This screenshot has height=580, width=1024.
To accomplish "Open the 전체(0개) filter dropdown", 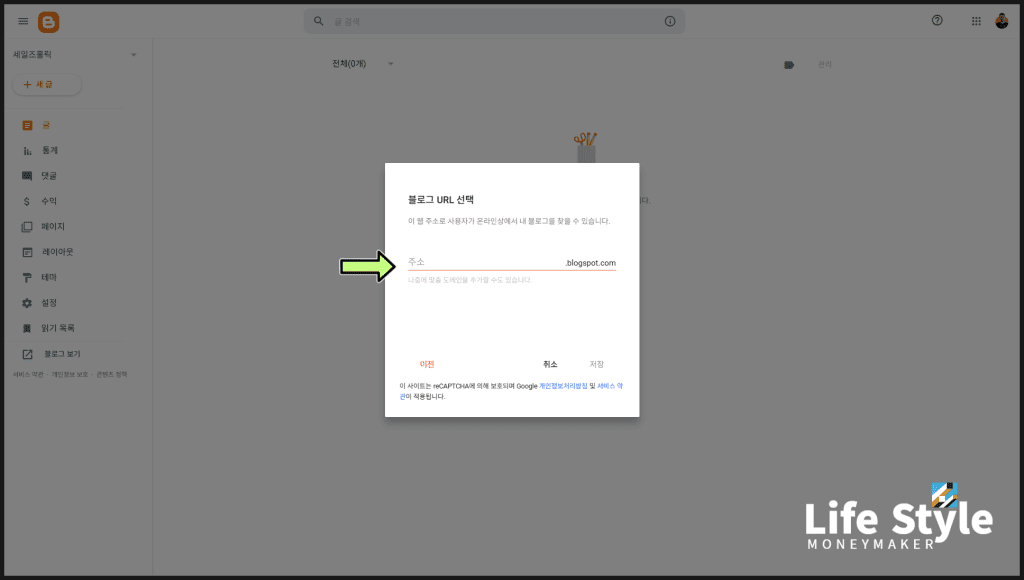I will pos(367,62).
